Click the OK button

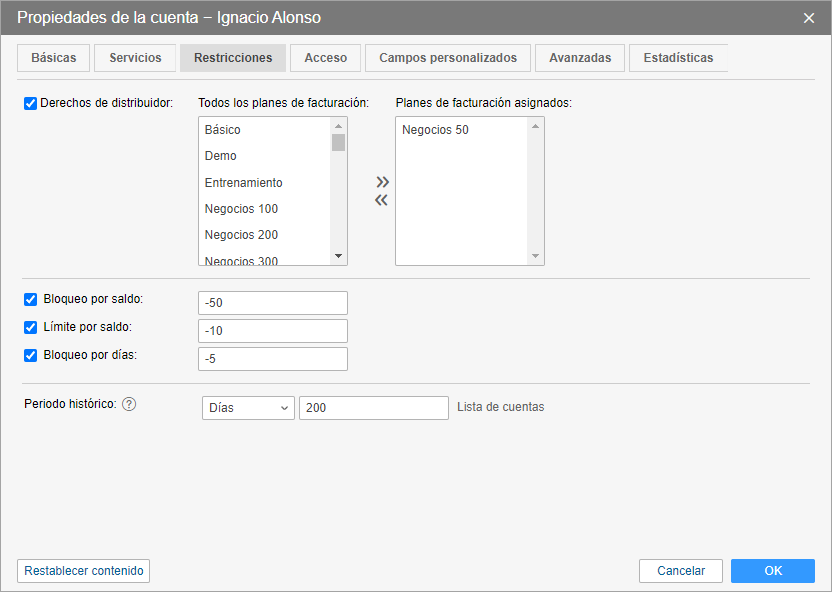click(x=772, y=571)
